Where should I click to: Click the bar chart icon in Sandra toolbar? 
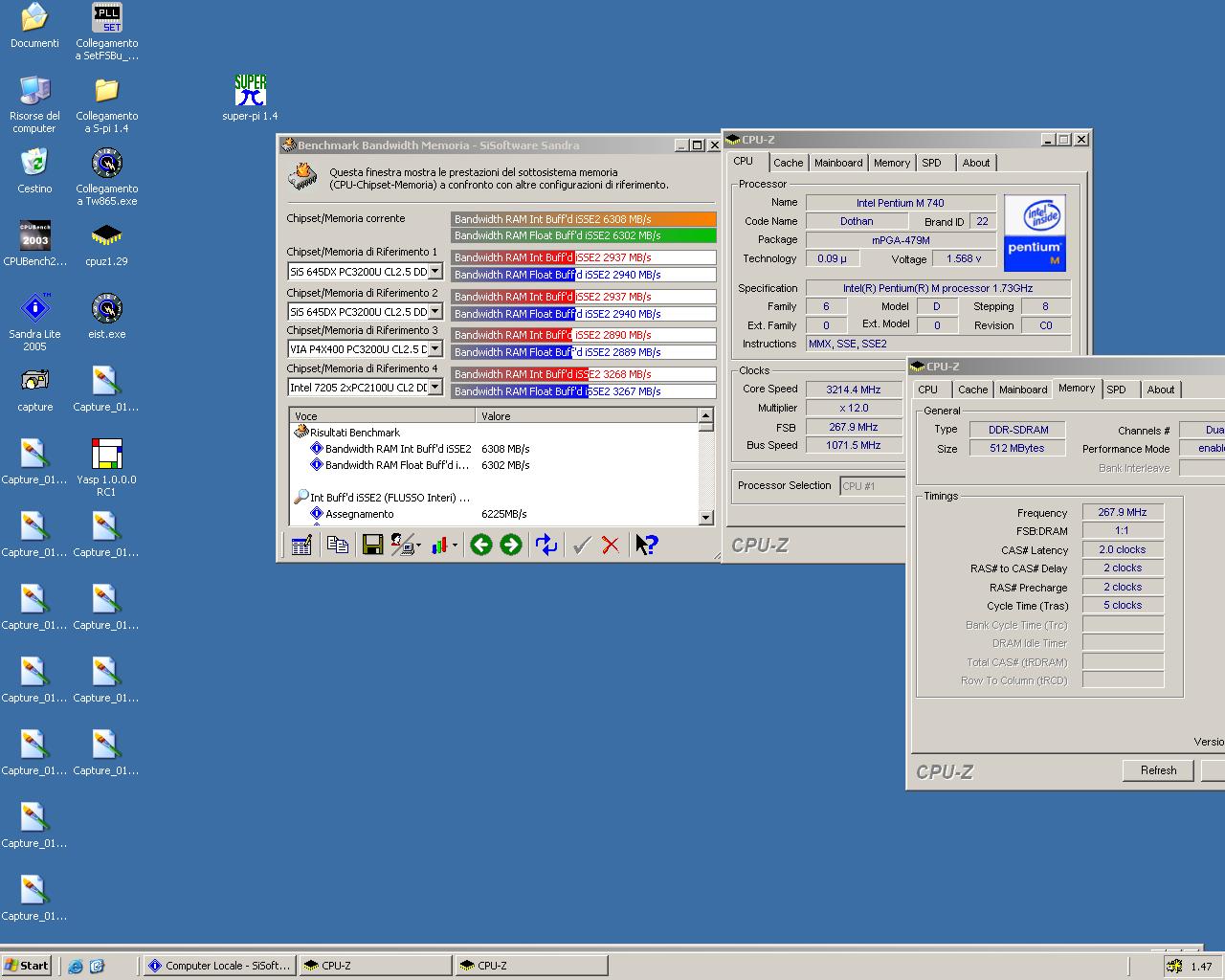pyautogui.click(x=440, y=545)
